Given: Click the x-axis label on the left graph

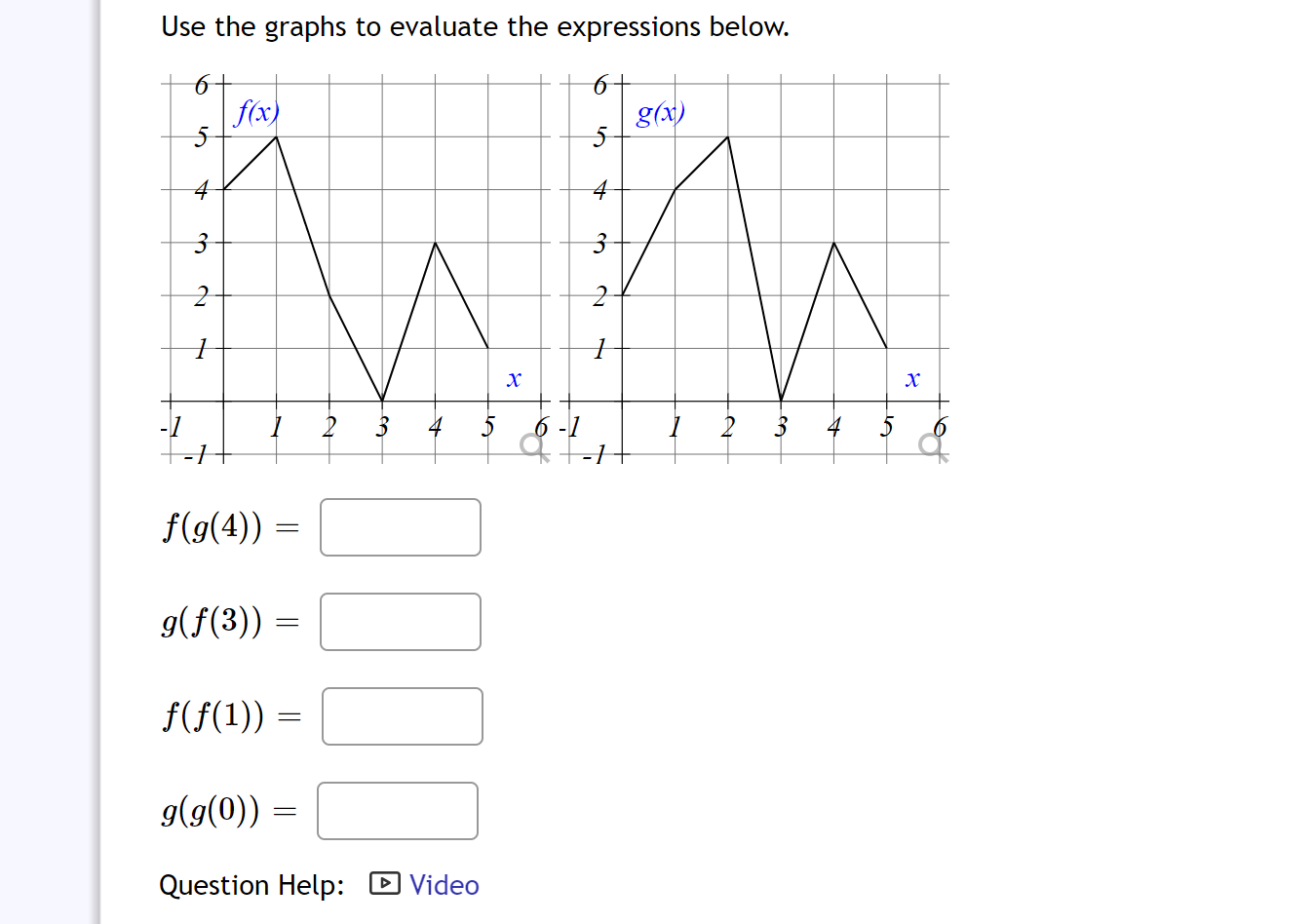Looking at the screenshot, I should tap(514, 380).
